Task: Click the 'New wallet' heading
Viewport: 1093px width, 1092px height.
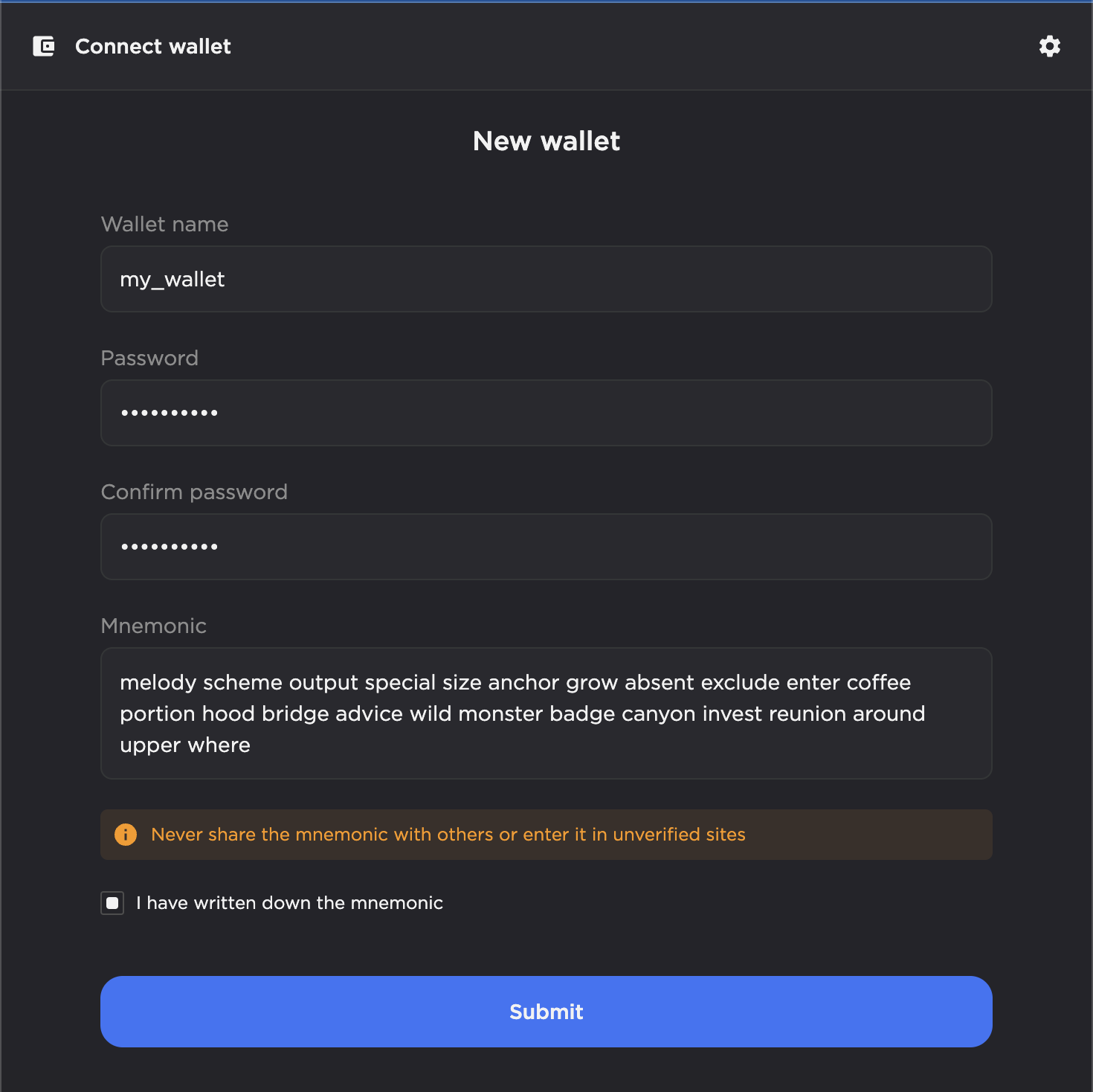Action: [546, 141]
